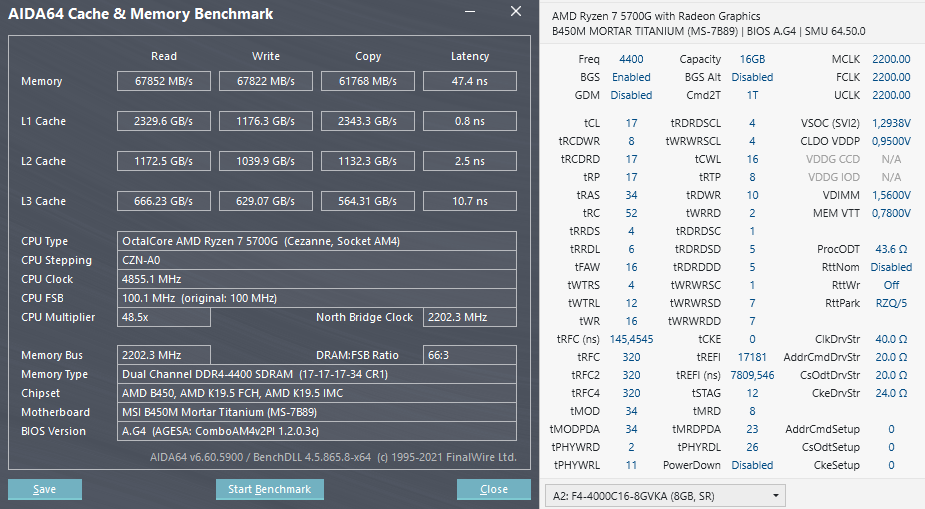The height and width of the screenshot is (509, 925).
Task: Click tREFI value 17181
Action: (x=752, y=357)
